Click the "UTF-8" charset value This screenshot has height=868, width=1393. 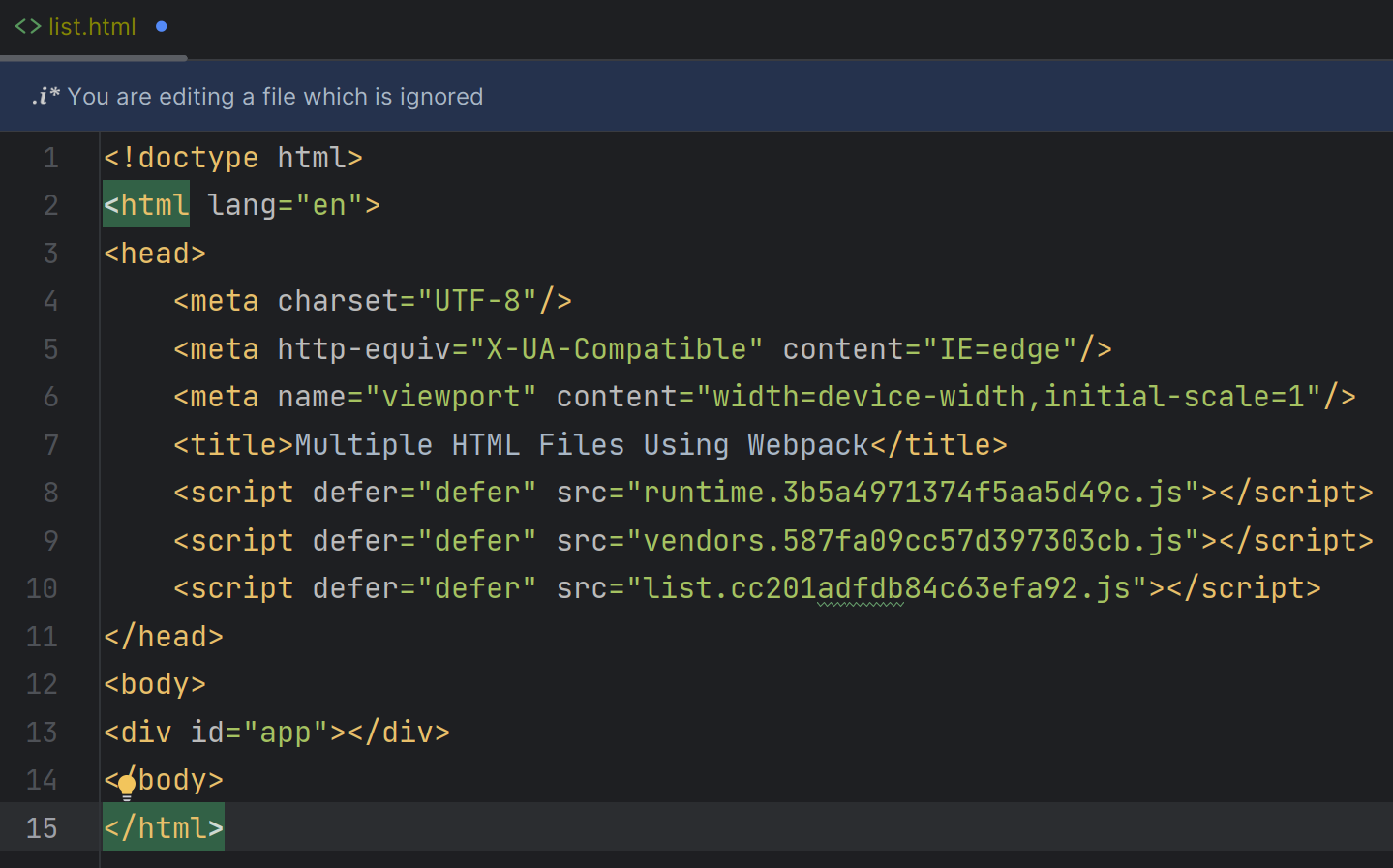[477, 301]
